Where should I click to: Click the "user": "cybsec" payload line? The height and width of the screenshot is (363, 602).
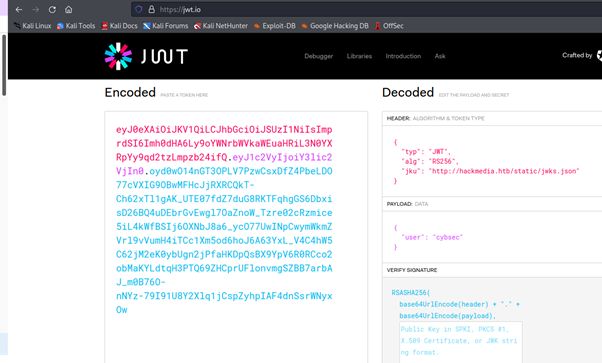click(432, 237)
